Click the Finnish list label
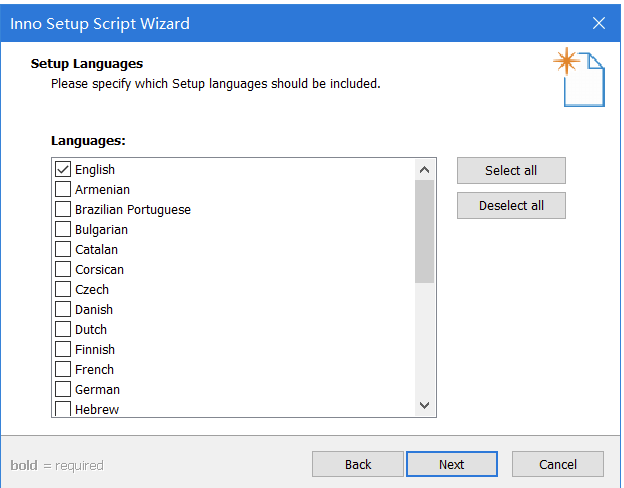Viewport: 624px width, 488px height. point(95,349)
